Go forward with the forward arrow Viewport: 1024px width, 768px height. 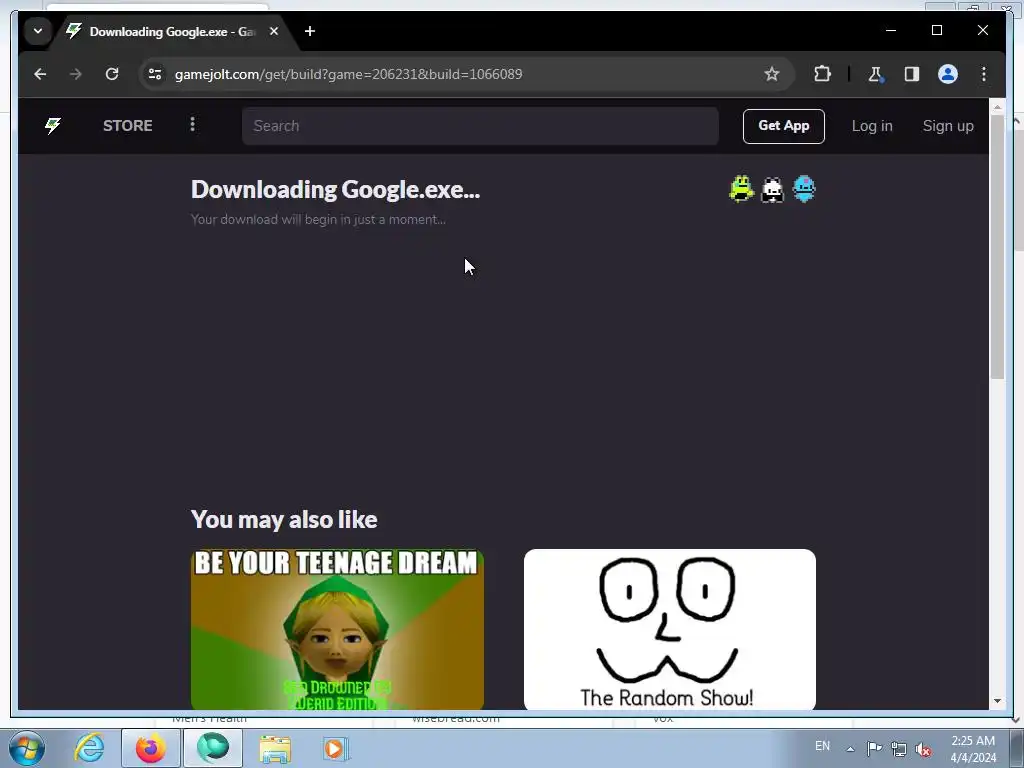76,74
